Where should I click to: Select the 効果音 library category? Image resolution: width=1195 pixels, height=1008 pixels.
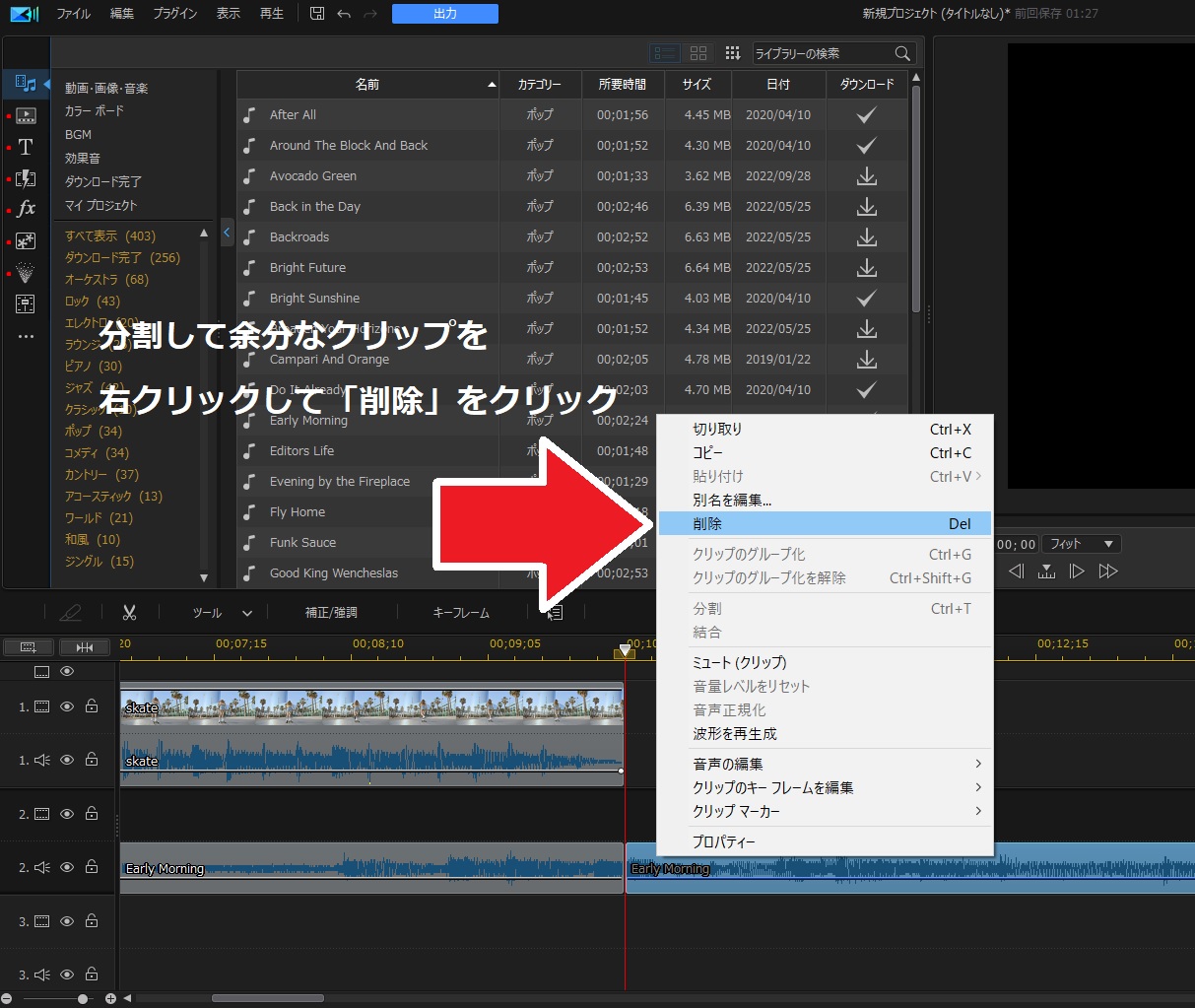pos(83,159)
